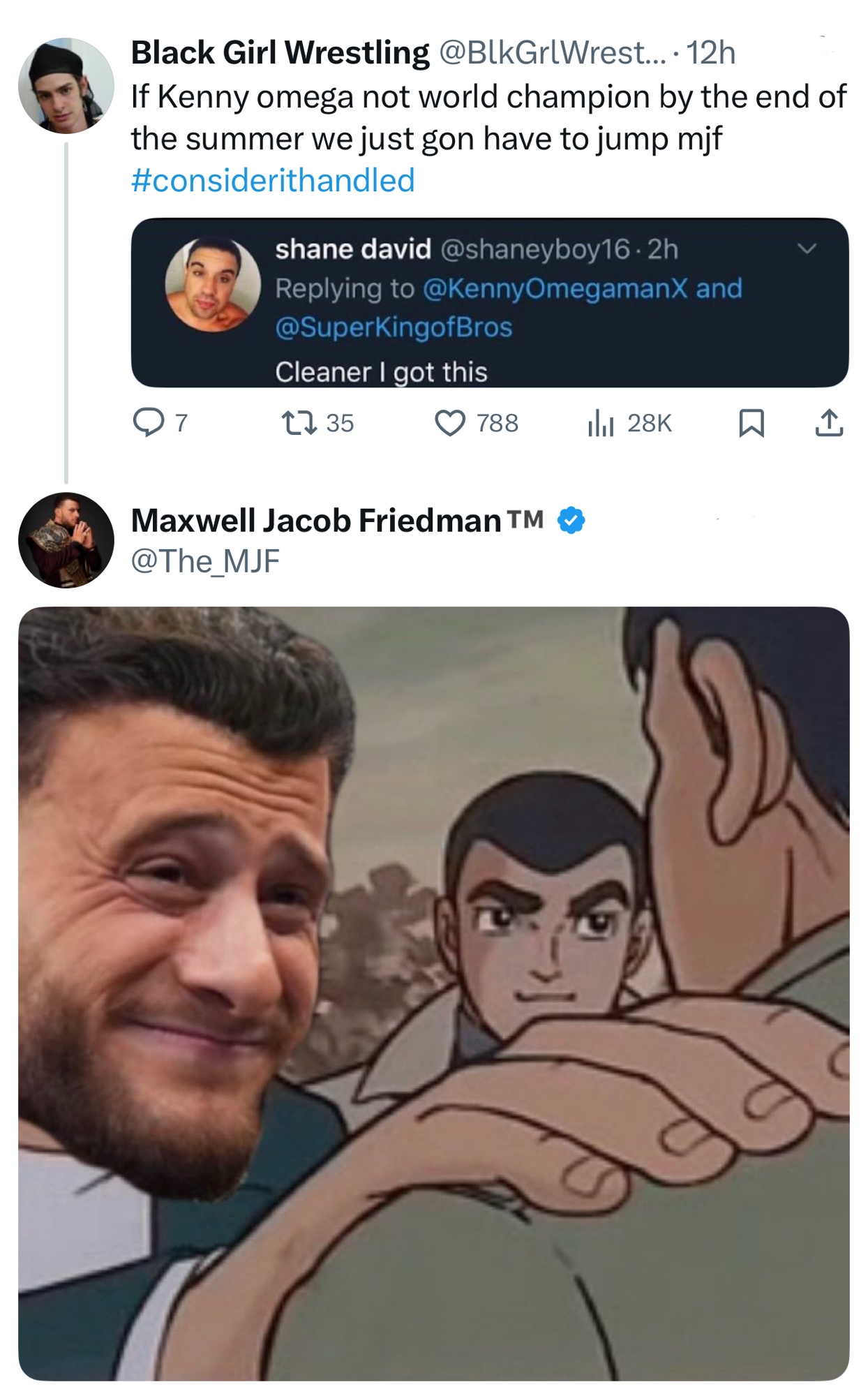Viewport: 868px width, 1396px height.
Task: Click the reply comment bubble icon
Action: (x=148, y=422)
